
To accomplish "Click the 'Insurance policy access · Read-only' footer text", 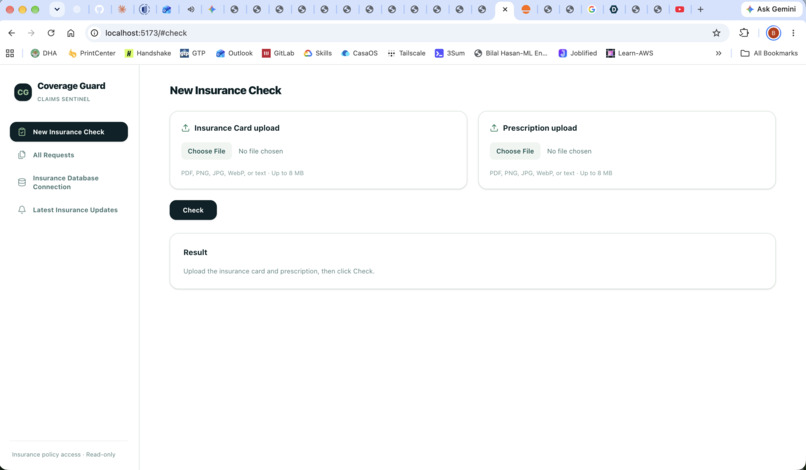I will pyautogui.click(x=64, y=455).
